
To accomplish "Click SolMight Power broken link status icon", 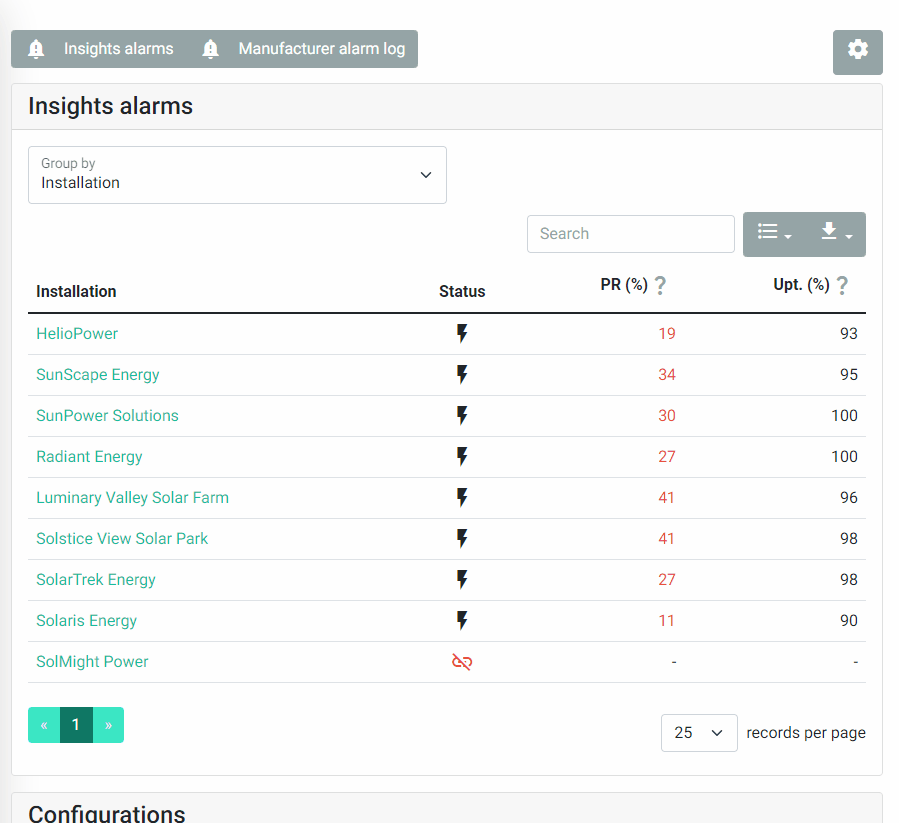I will click(x=462, y=662).
